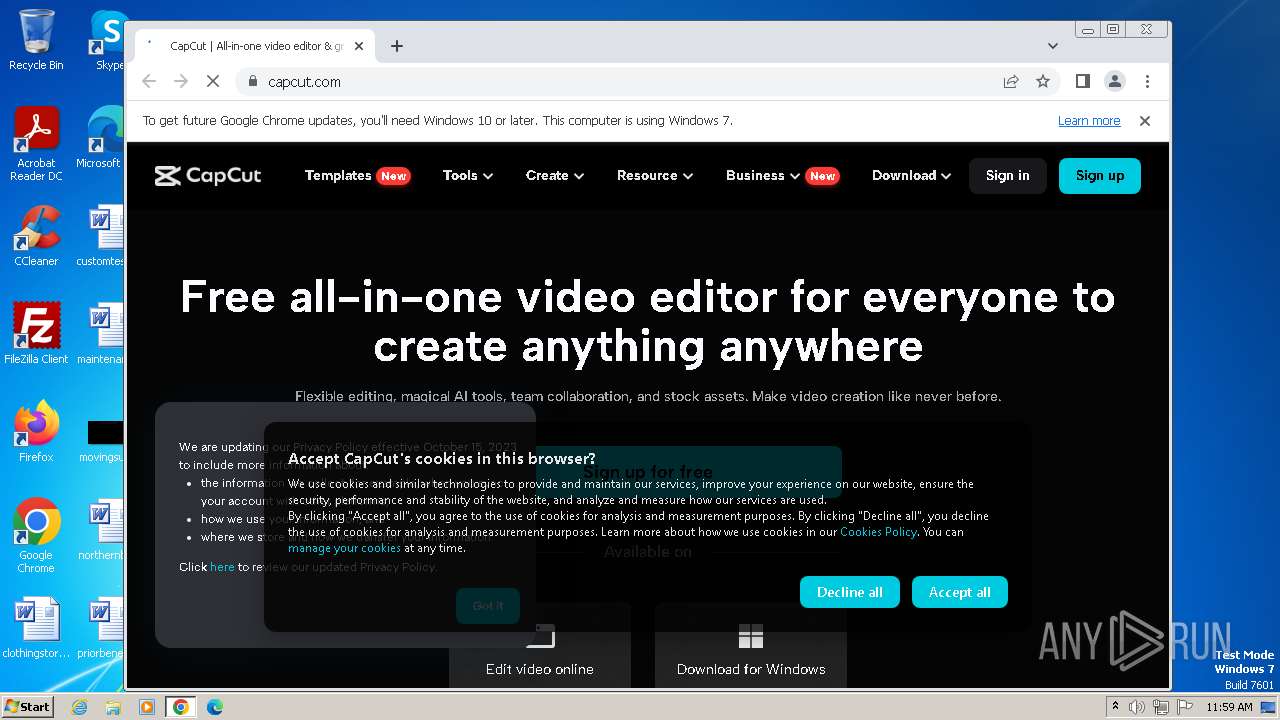Expand the Tools dropdown menu
1280x720 pixels.
pos(468,176)
